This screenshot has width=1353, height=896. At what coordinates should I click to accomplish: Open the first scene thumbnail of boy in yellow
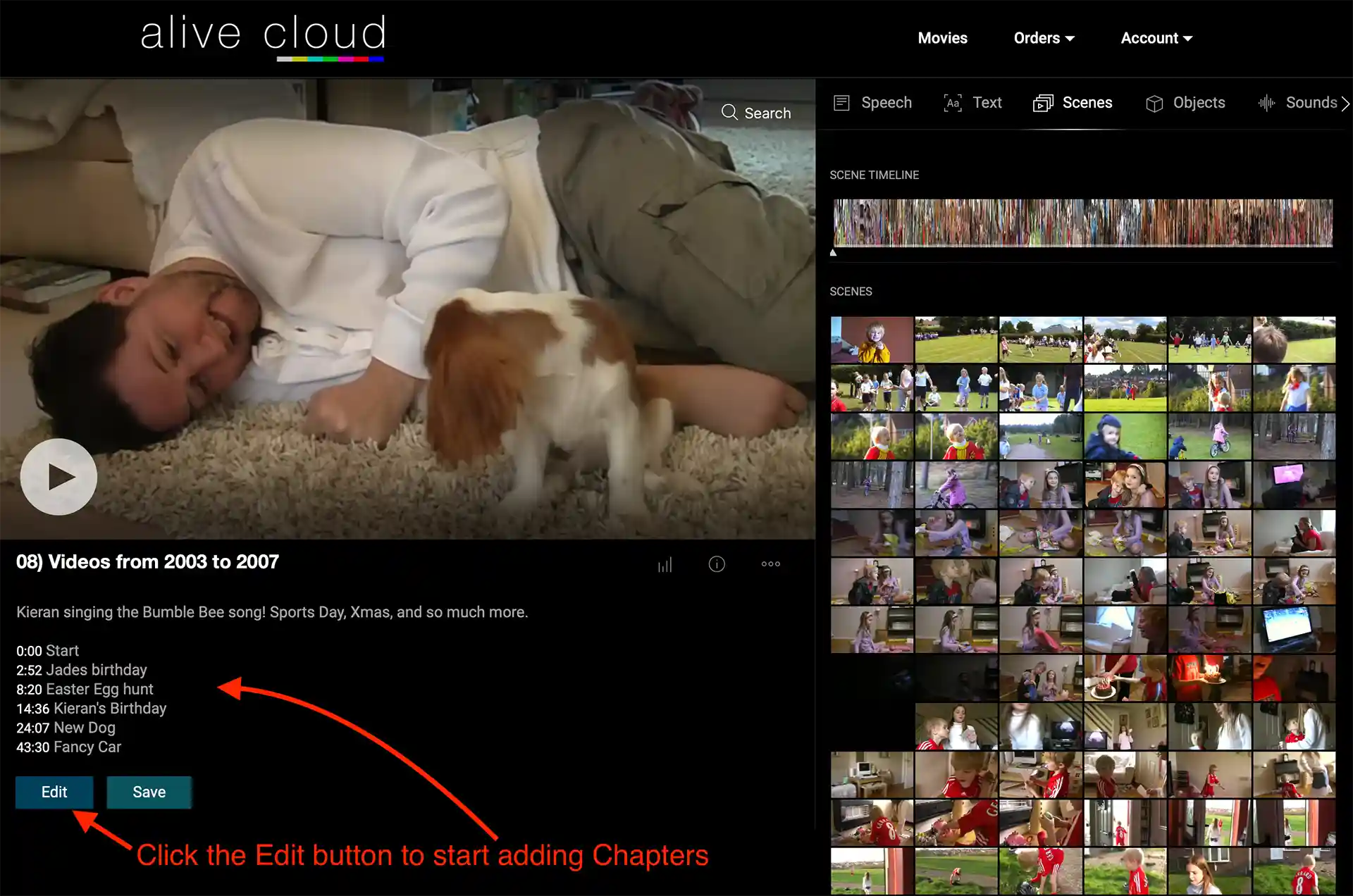872,340
